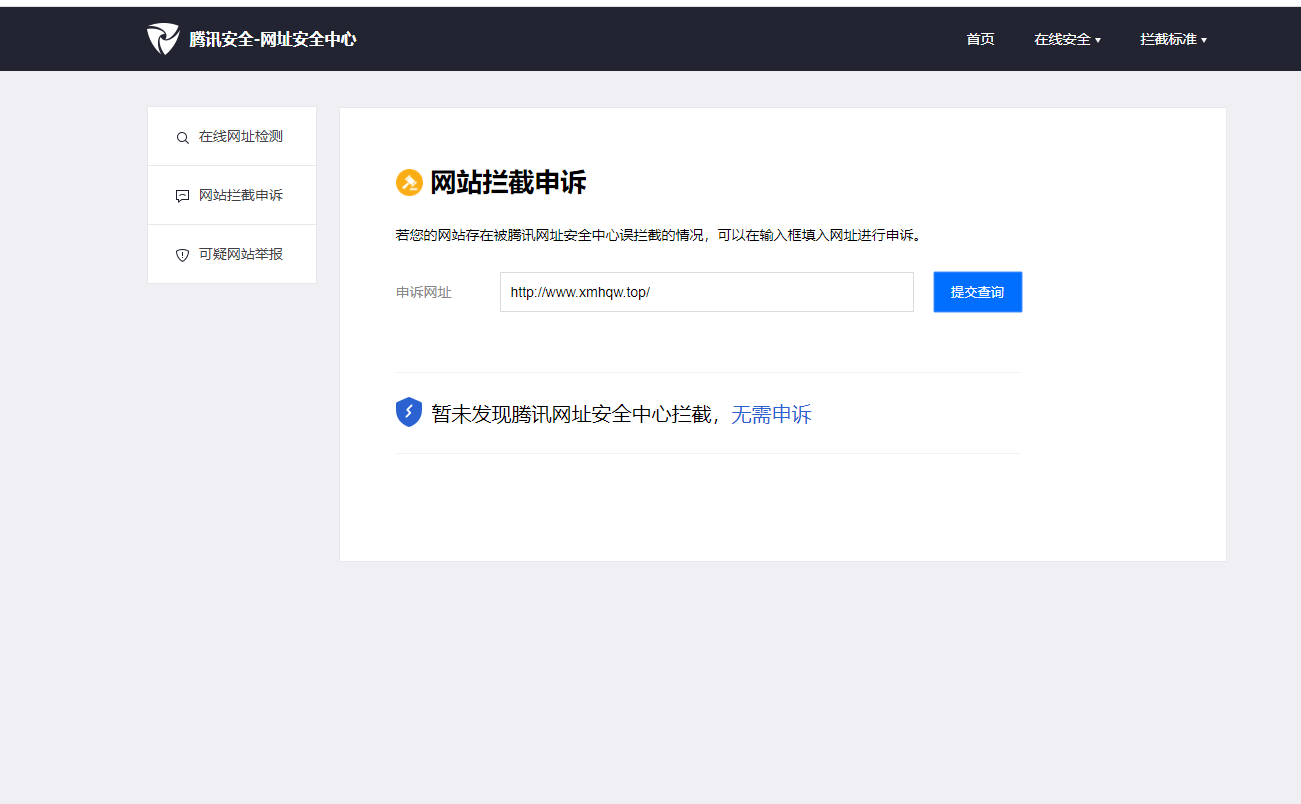
Task: Click the blue shield result icon
Action: pos(409,412)
